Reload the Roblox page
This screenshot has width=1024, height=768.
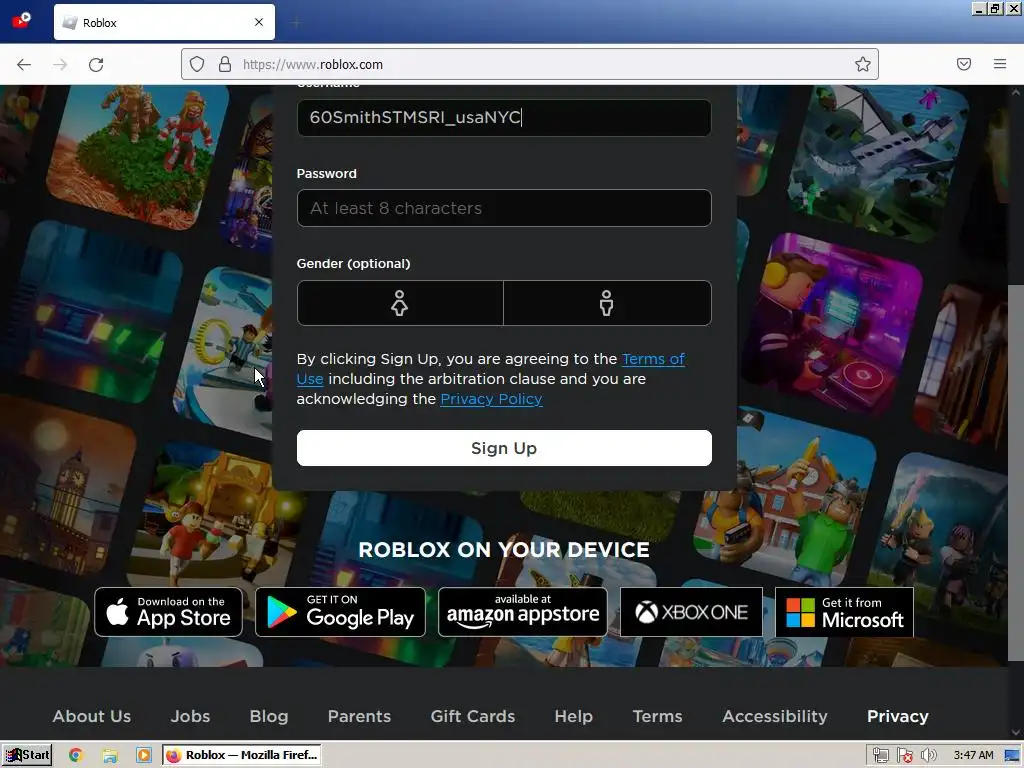point(96,64)
